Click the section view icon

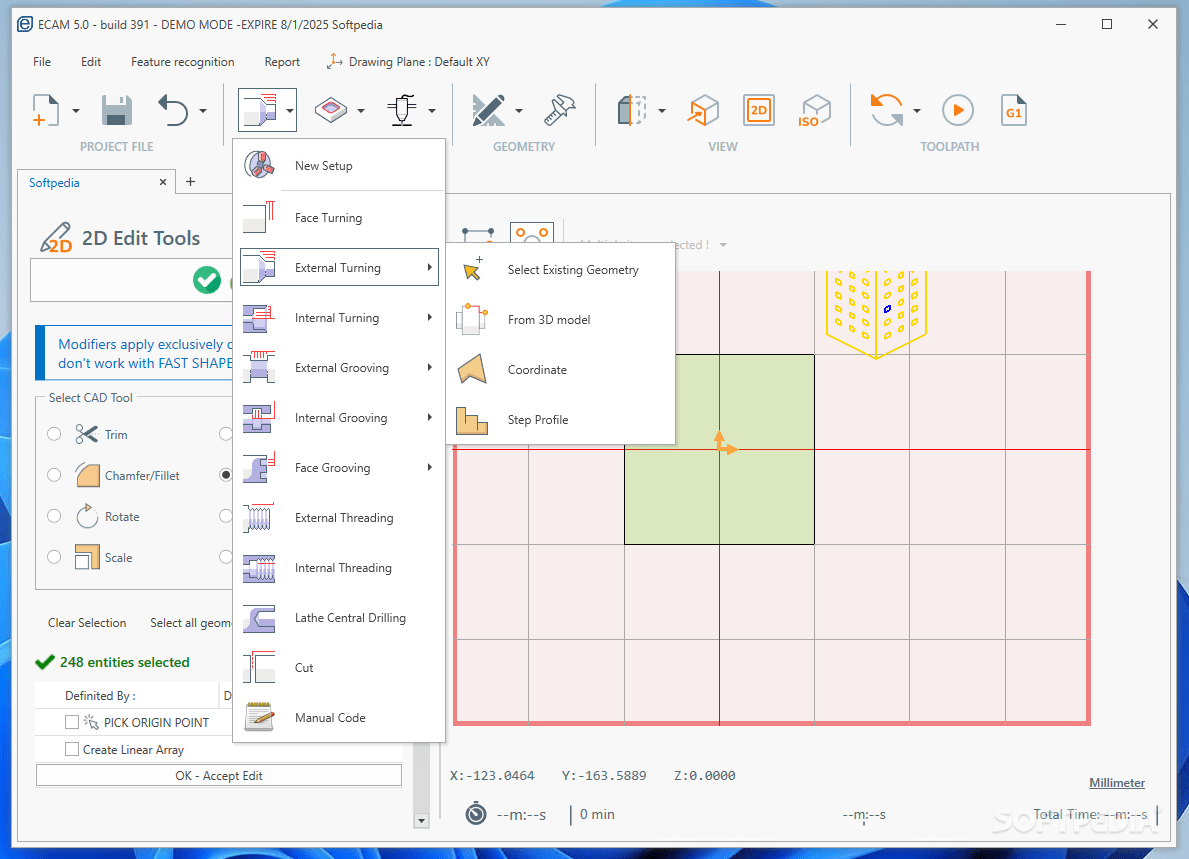tap(632, 111)
